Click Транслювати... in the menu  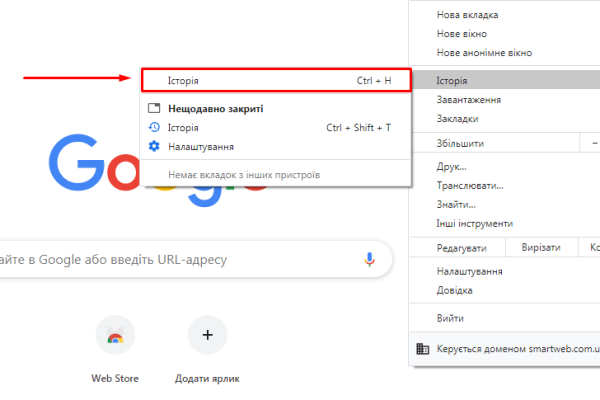pos(470,186)
